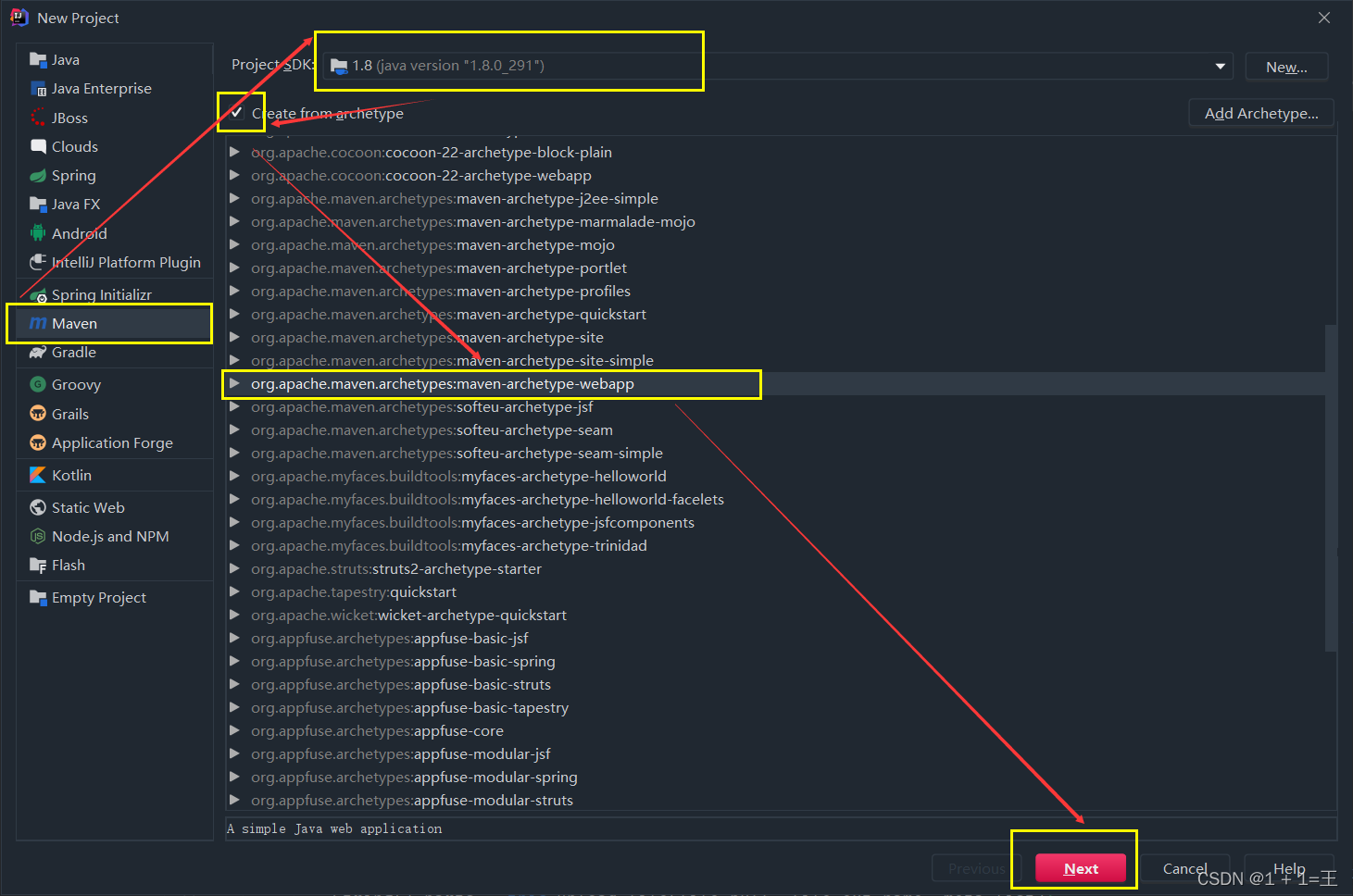Expand the appfuse-basic-spring node

coord(234,661)
